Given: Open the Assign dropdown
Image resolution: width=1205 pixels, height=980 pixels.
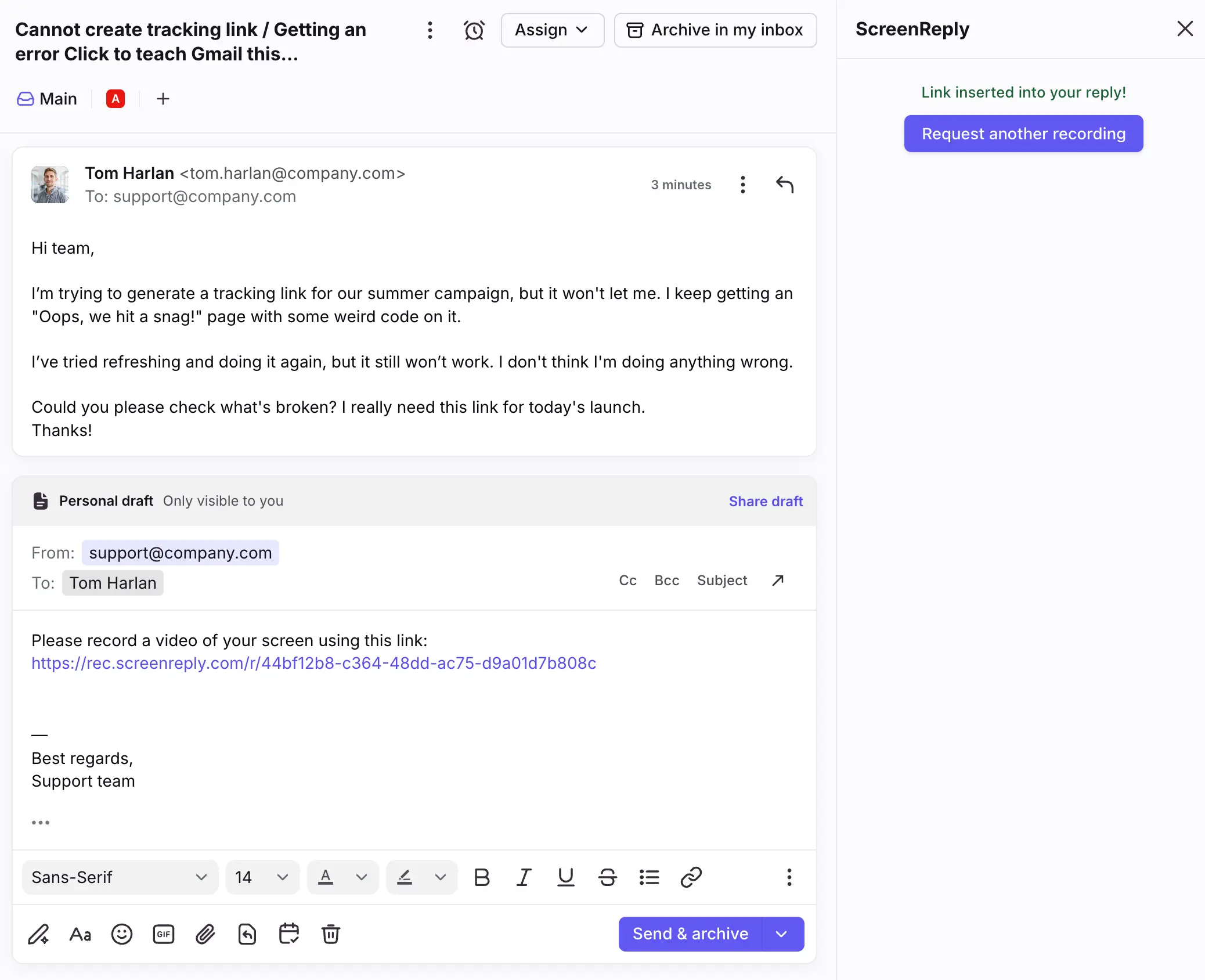Looking at the screenshot, I should point(552,30).
